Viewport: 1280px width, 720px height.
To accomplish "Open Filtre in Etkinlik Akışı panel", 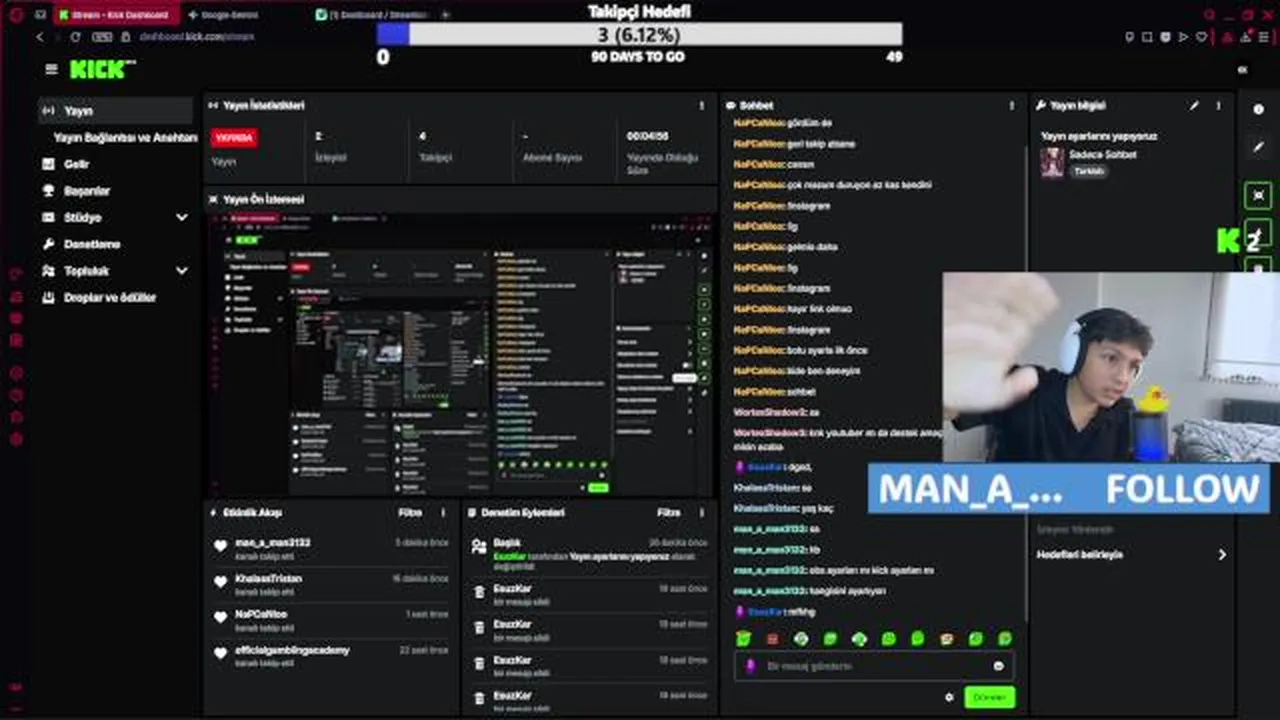I will coord(410,512).
